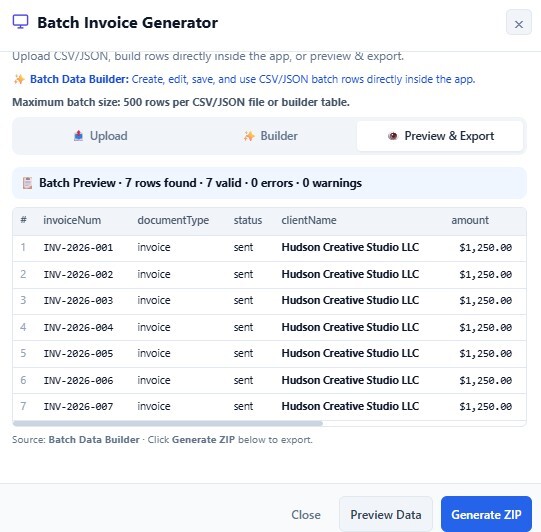Click the clipboard icon in Batch Preview banner
This screenshot has height=532, width=541.
pyautogui.click(x=27, y=183)
